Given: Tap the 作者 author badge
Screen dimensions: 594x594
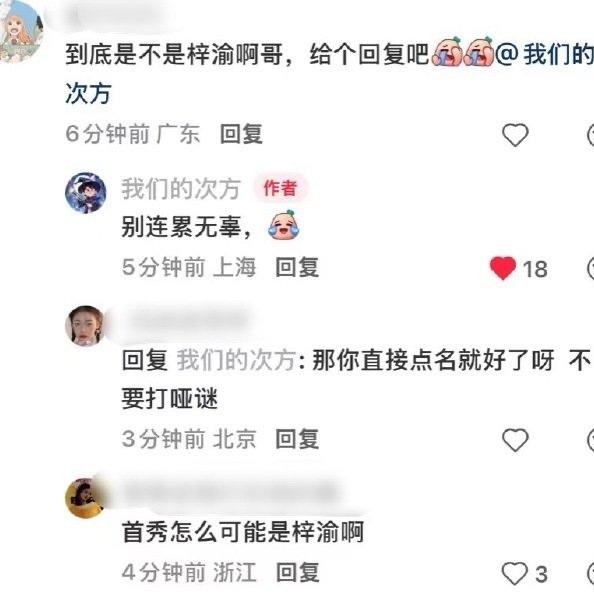Looking at the screenshot, I should (280, 188).
